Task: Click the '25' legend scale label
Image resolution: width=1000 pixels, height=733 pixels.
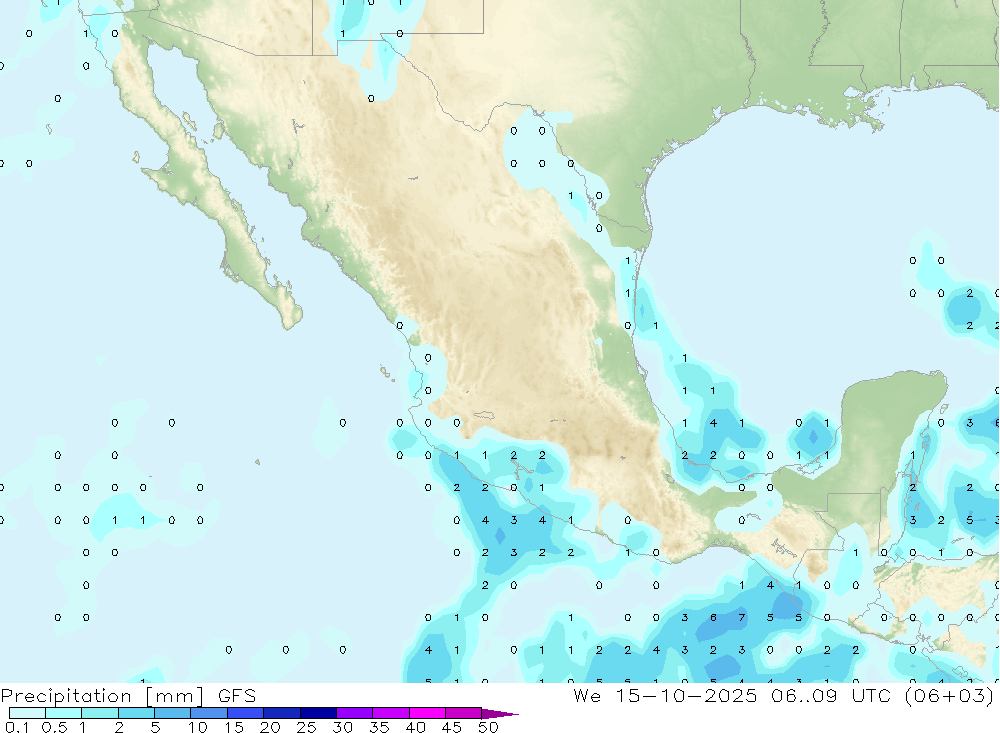Action: [306, 727]
